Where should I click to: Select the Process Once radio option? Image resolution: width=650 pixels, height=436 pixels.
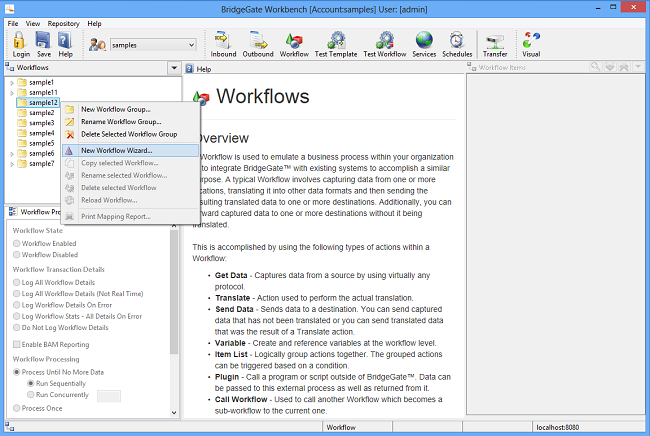tap(17, 408)
